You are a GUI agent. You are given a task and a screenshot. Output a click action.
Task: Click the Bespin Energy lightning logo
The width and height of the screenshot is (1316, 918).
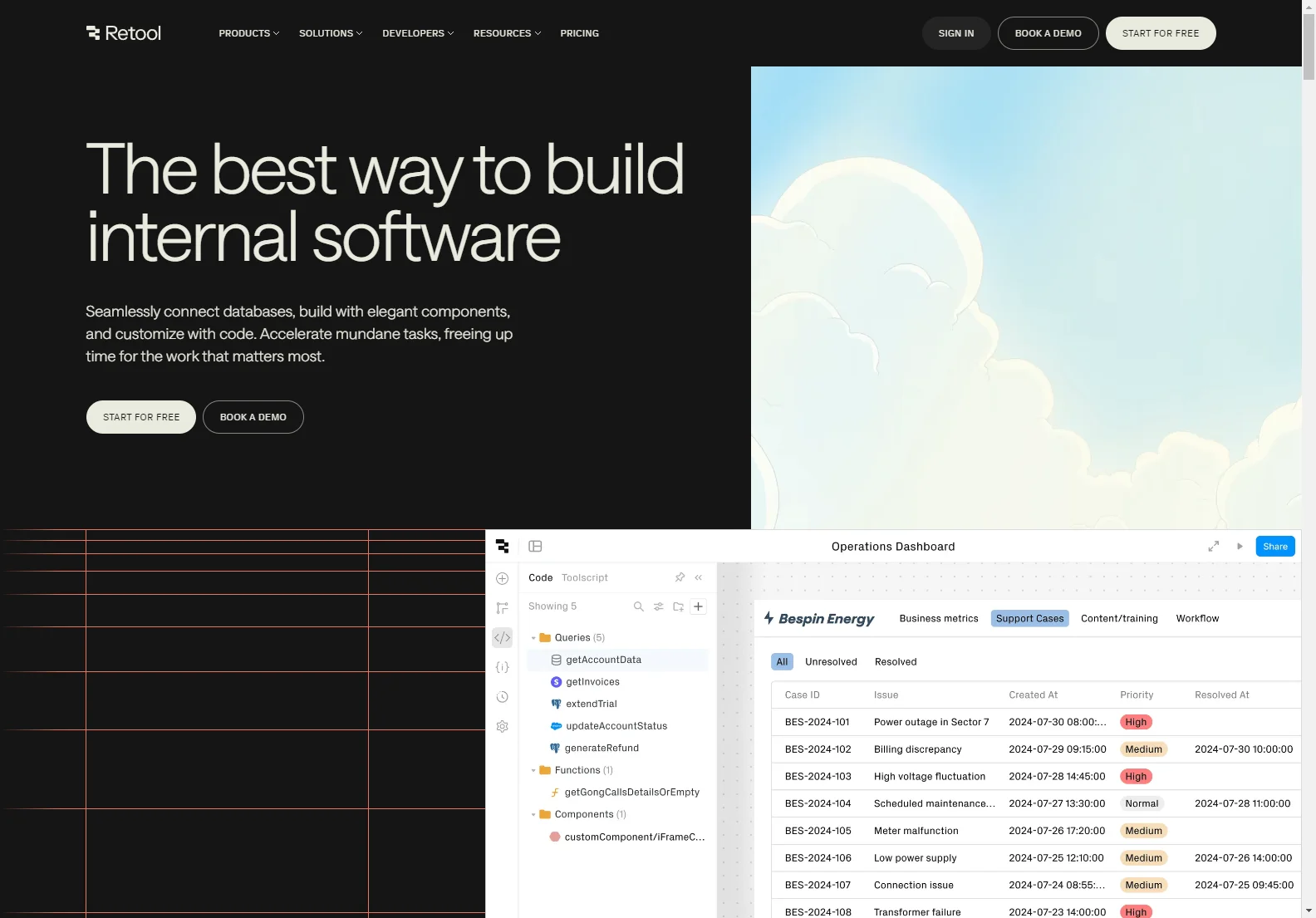point(769,618)
